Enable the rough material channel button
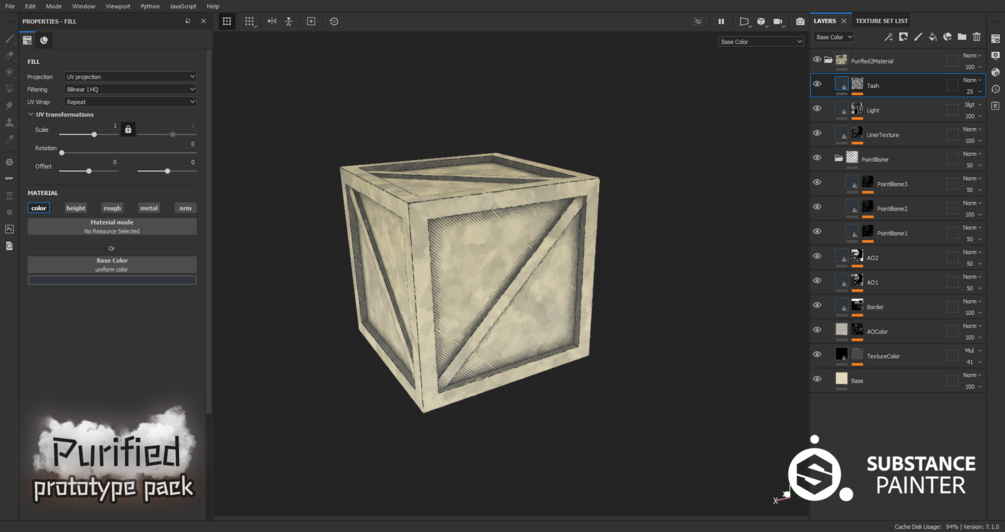 (x=112, y=208)
